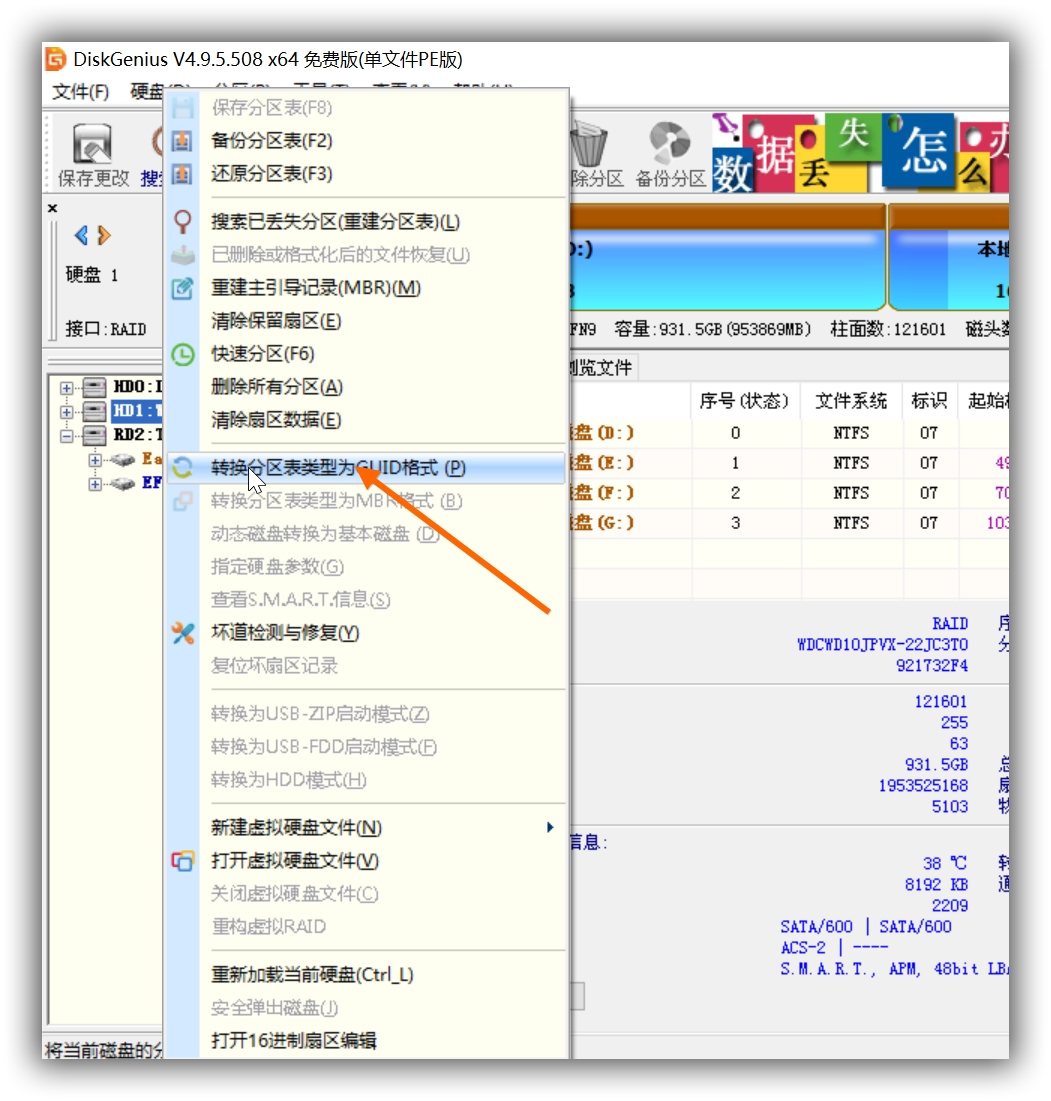Image resolution: width=1051 pixels, height=1101 pixels.
Task: Expand the orange Ea partition node
Action: pyautogui.click(x=95, y=460)
